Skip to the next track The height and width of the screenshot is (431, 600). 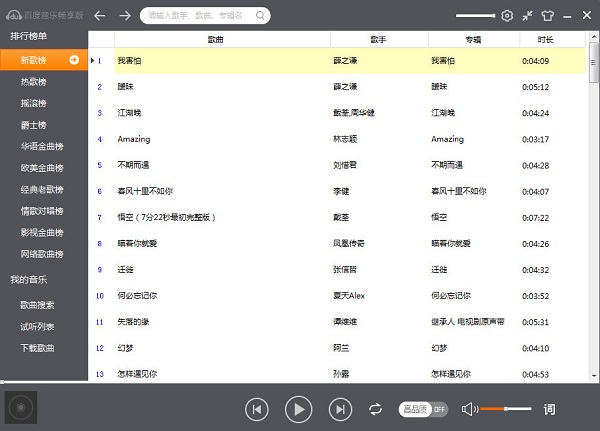click(341, 408)
